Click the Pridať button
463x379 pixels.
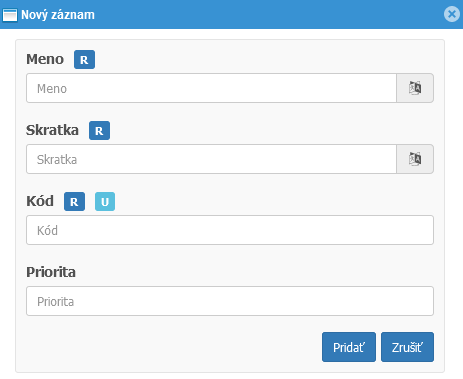[x=349, y=347]
